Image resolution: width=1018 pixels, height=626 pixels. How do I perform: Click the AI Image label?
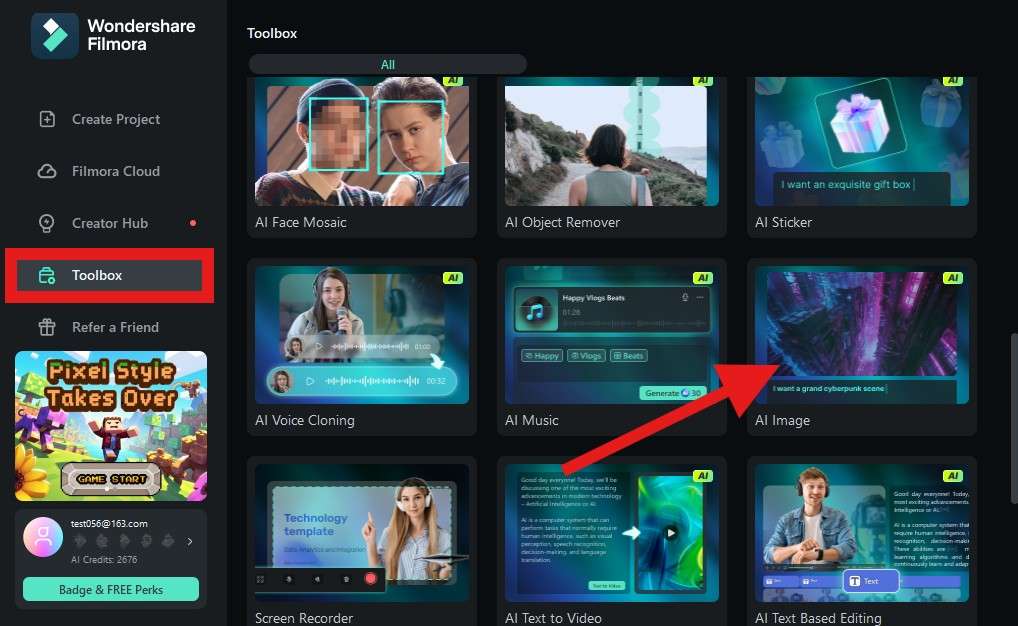[782, 420]
